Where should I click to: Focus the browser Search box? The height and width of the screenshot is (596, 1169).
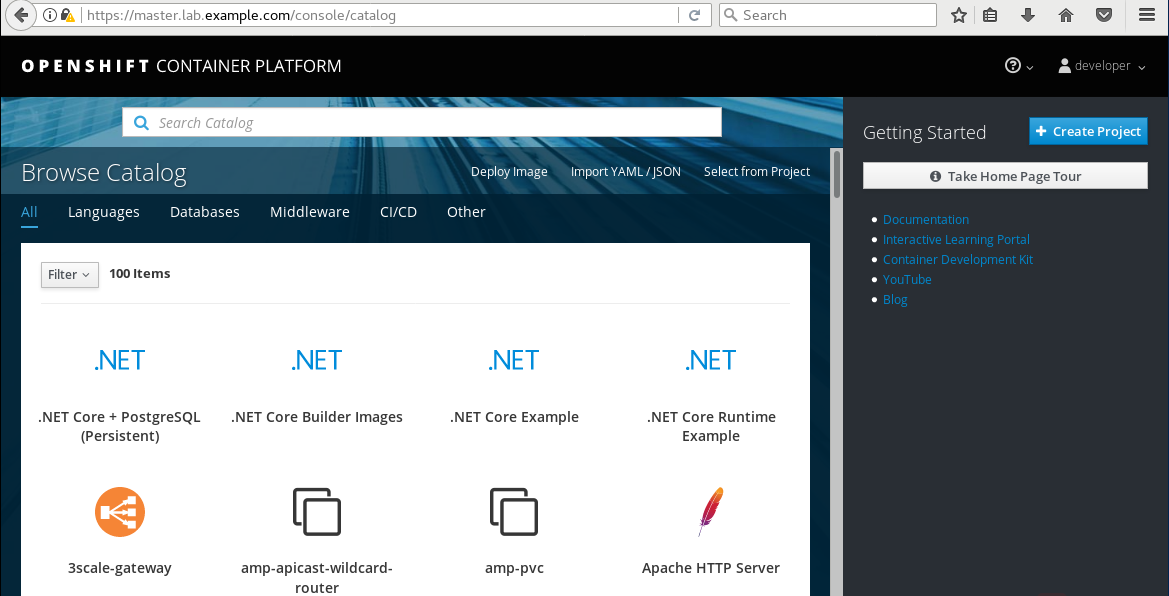coord(828,15)
